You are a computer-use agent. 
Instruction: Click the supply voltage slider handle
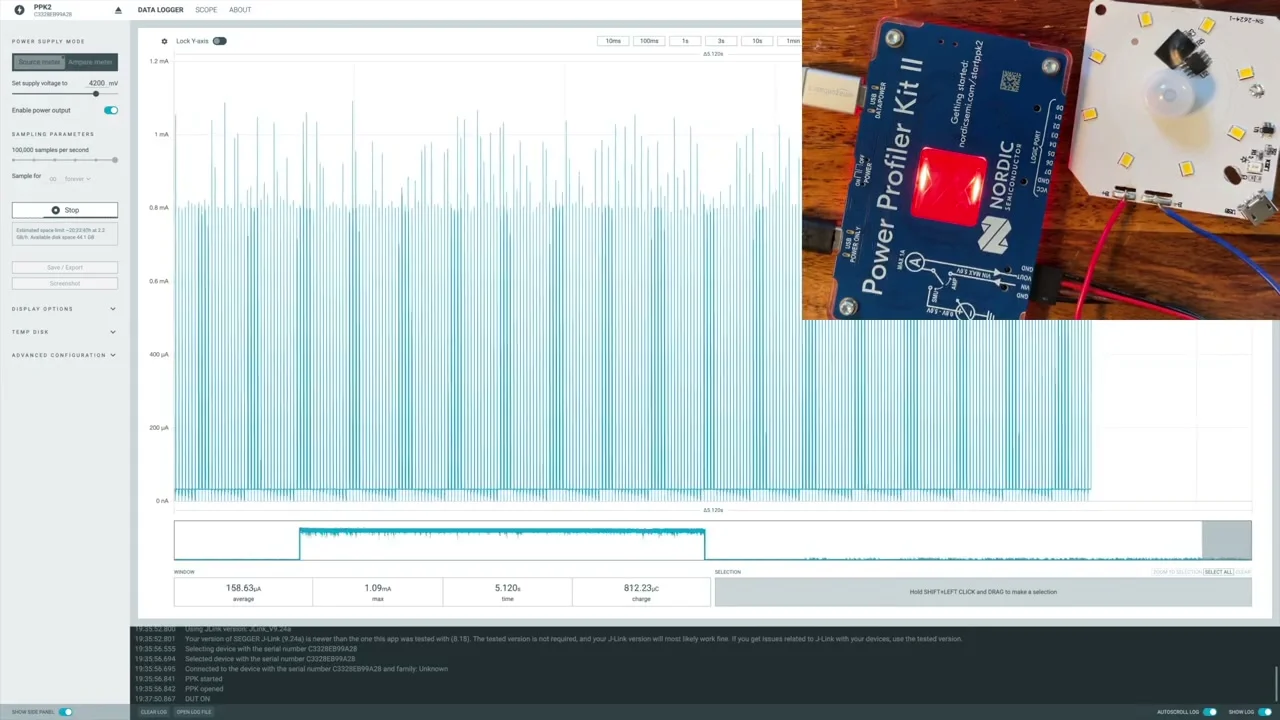(x=96, y=94)
